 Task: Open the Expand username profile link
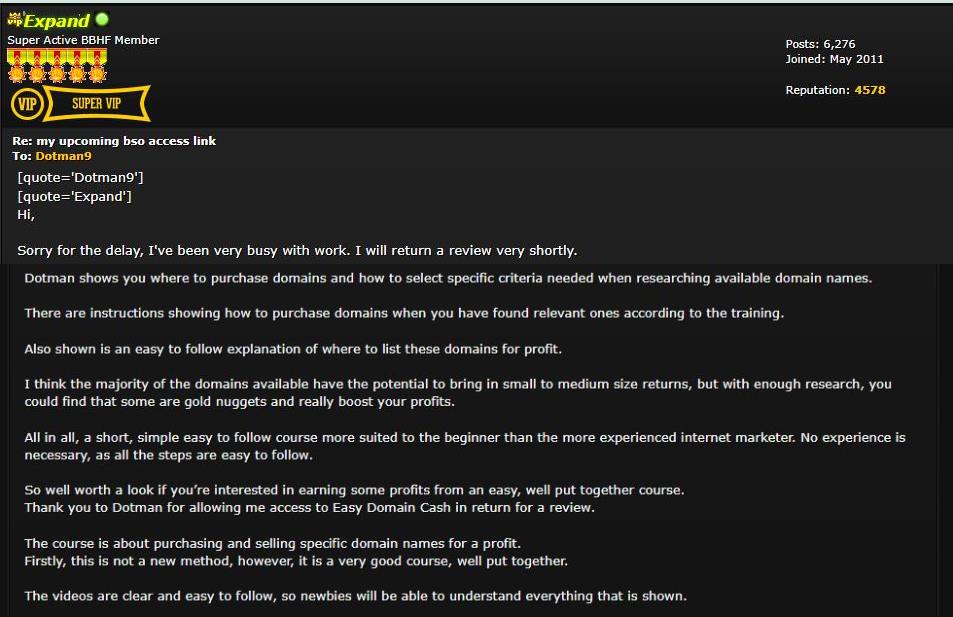[57, 21]
